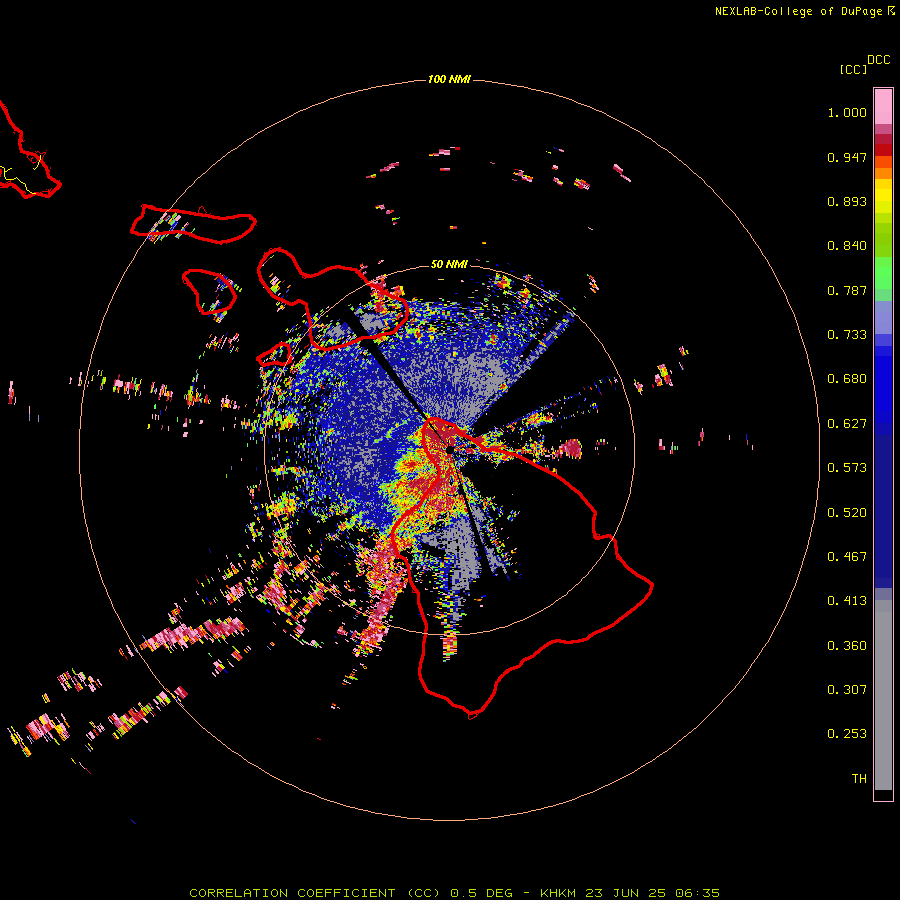Click the 0.947 legend value
900x900 pixels.
[x=847, y=157]
